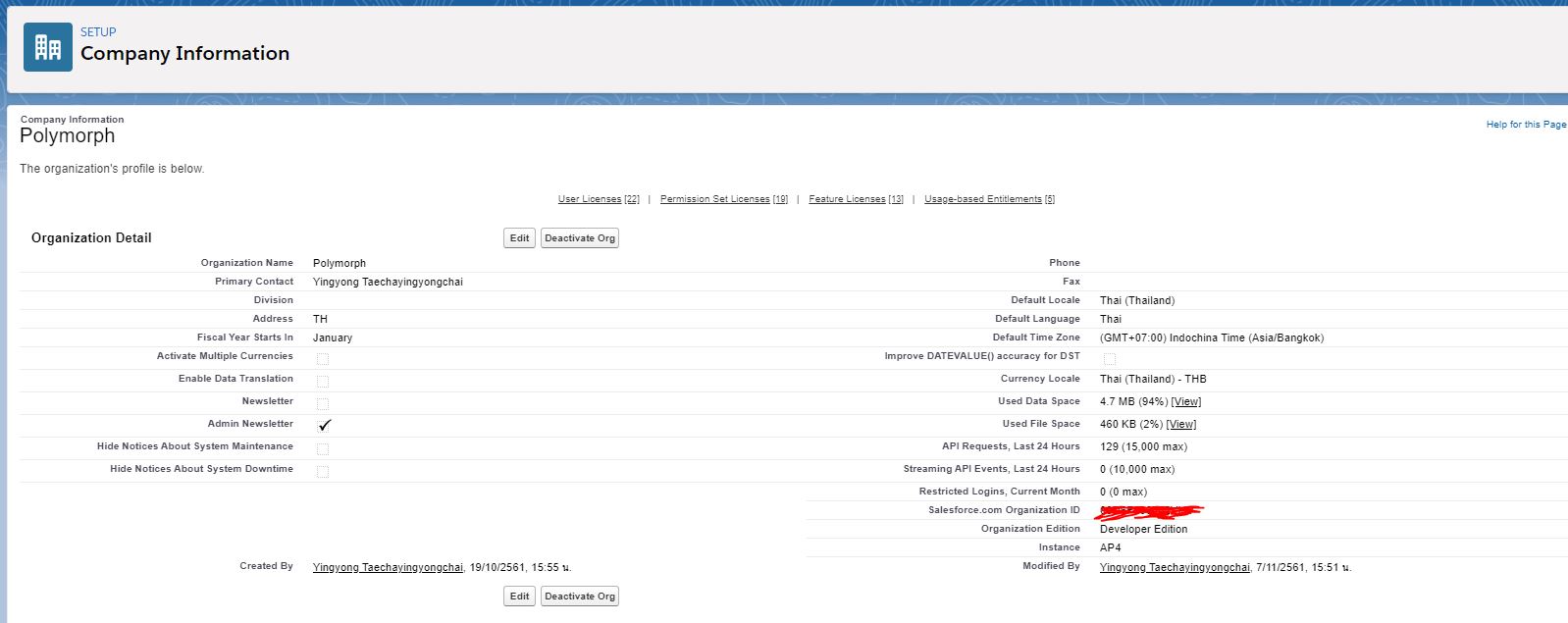The height and width of the screenshot is (623, 1568).
Task: Click the Company Information building icon
Action: click(48, 47)
